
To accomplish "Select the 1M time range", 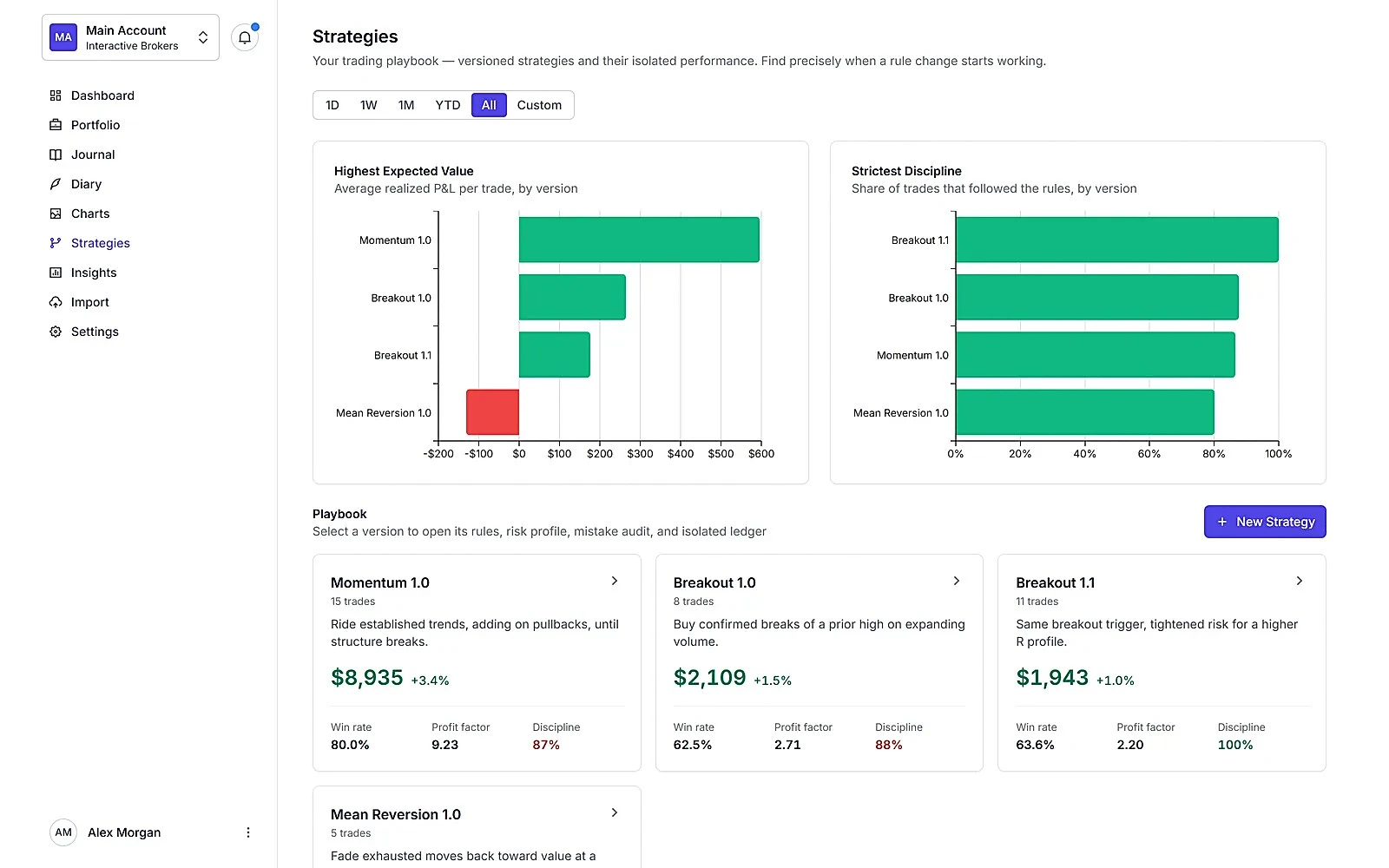I will click(x=406, y=105).
